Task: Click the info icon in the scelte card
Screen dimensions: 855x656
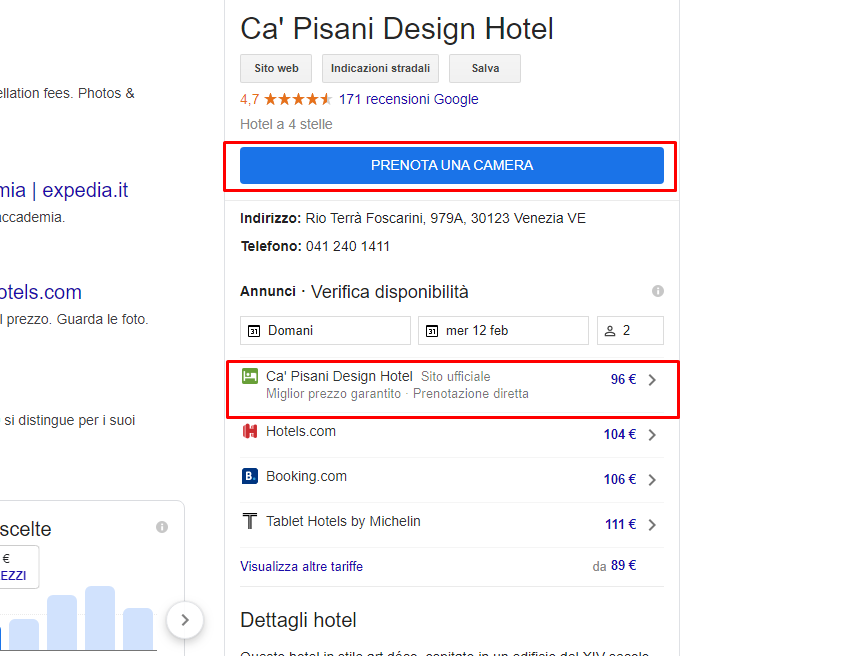Action: pos(162,527)
